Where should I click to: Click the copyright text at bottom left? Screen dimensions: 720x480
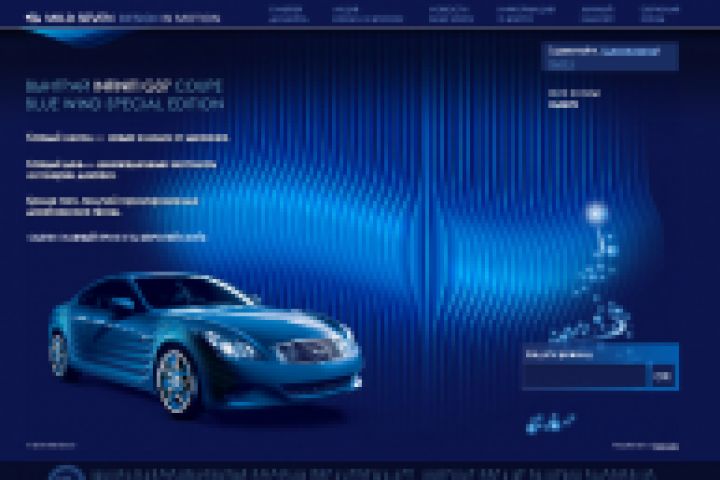tap(51, 445)
